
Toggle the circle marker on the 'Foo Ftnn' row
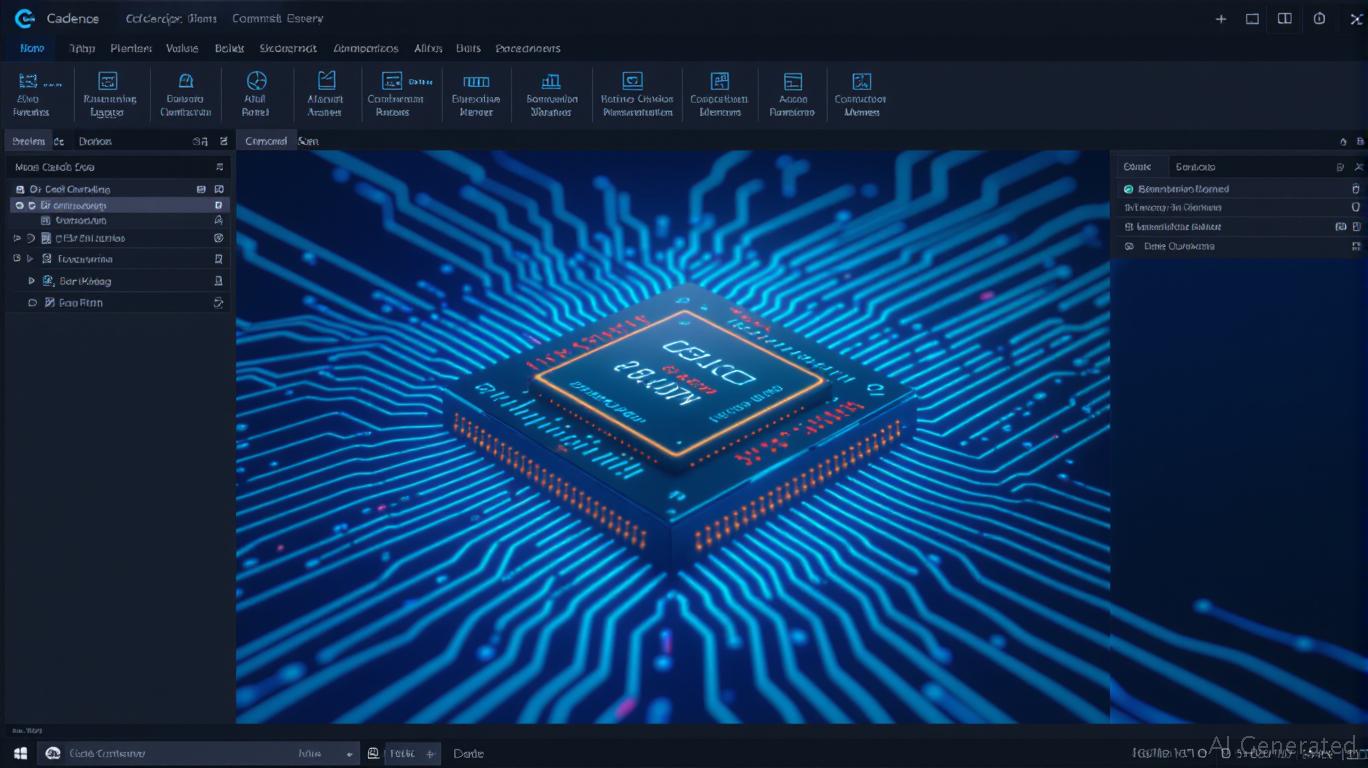32,302
